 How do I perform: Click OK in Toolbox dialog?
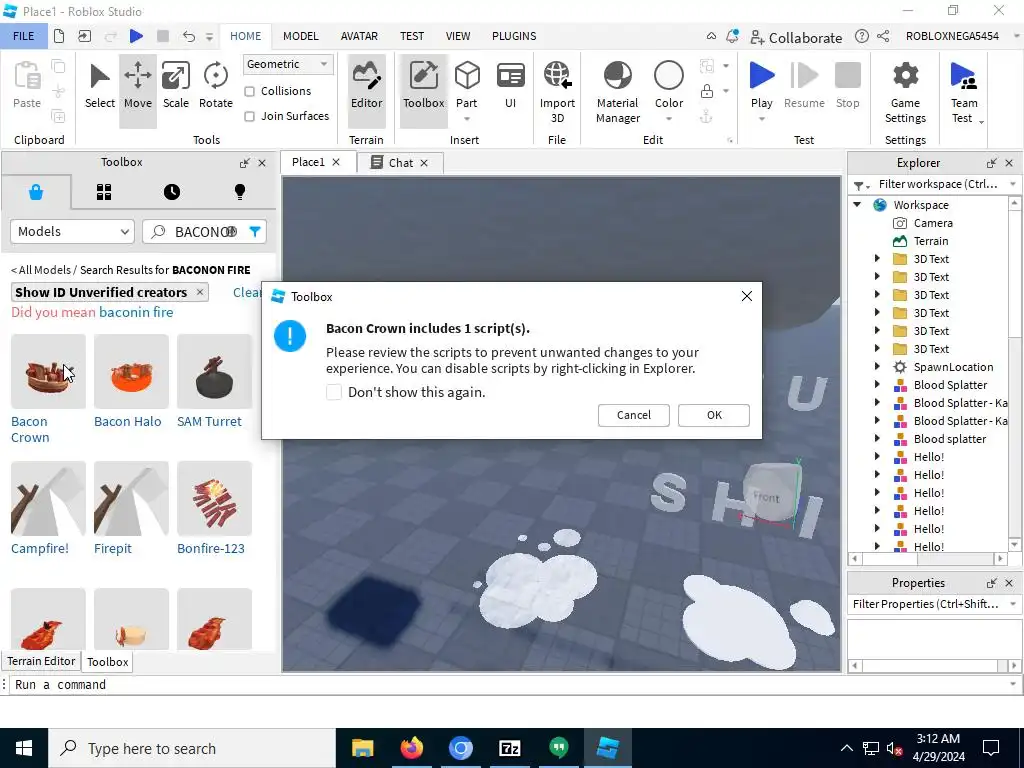(x=714, y=415)
